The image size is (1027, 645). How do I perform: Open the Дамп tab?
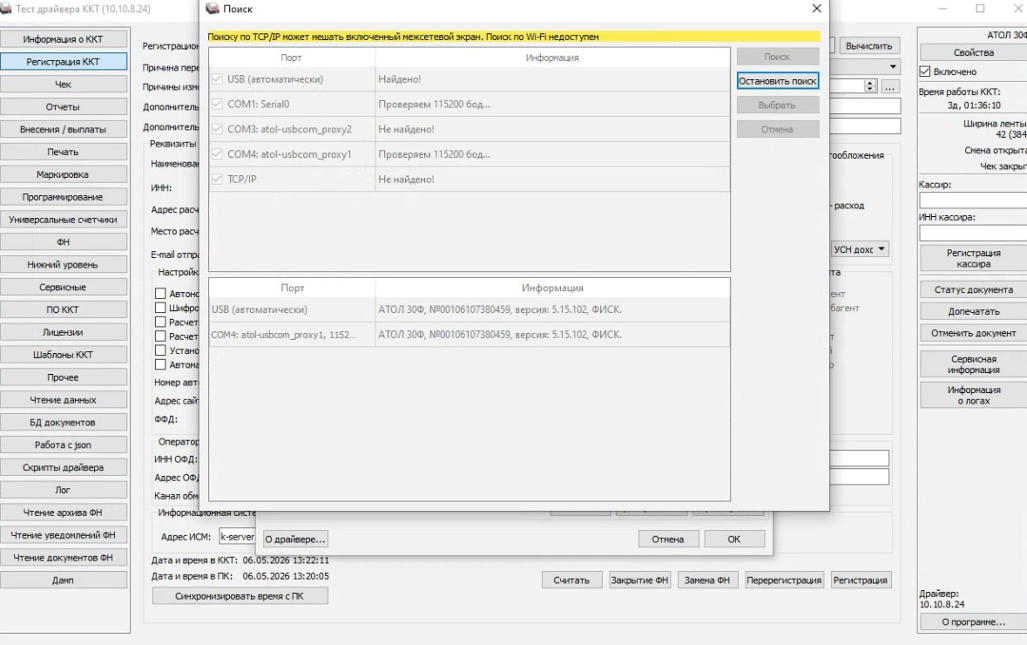pyautogui.click(x=64, y=581)
